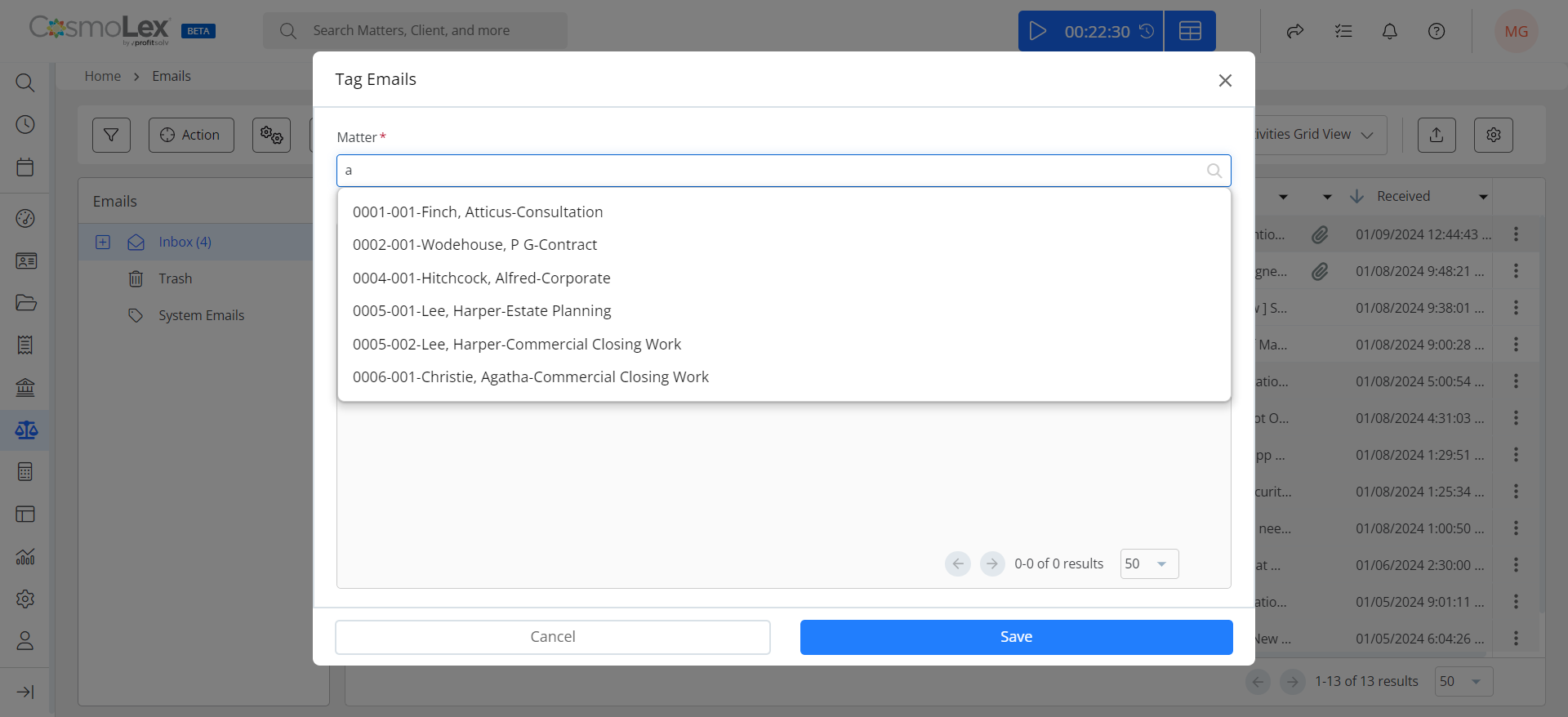Open the help question mark icon
Image resolution: width=1568 pixels, height=717 pixels.
(1436, 31)
